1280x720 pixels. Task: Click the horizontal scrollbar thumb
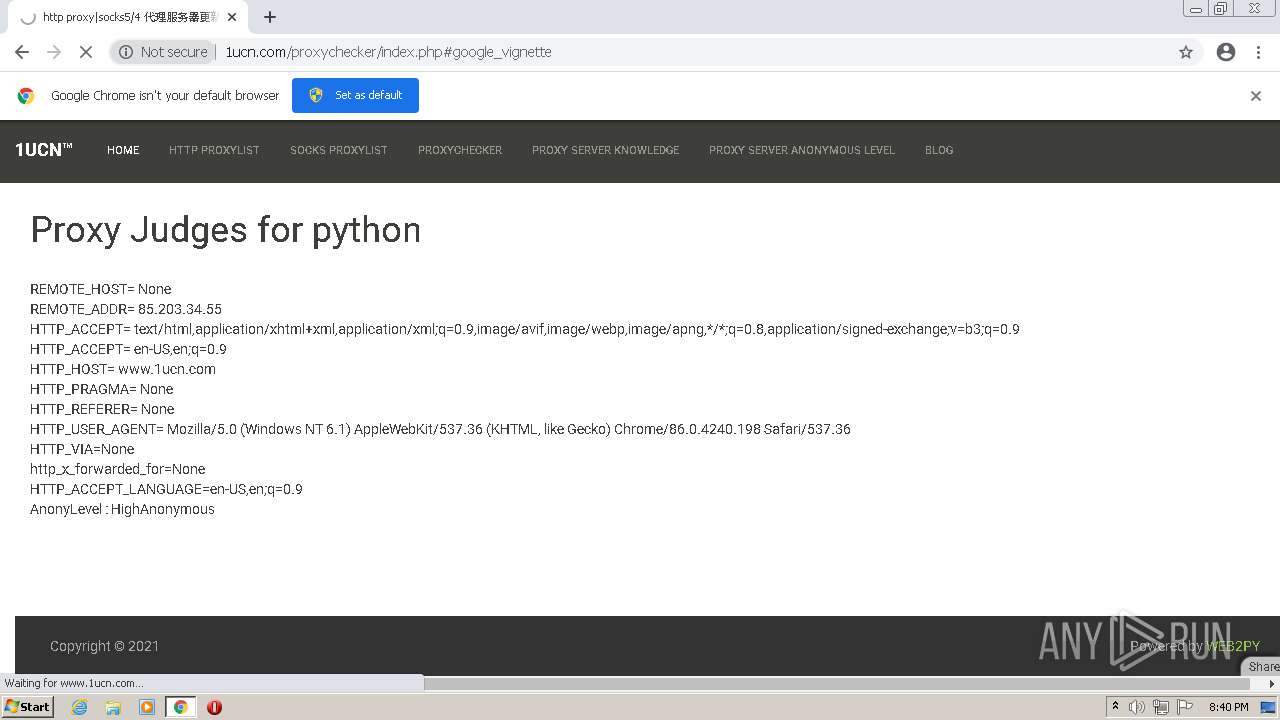coord(837,684)
